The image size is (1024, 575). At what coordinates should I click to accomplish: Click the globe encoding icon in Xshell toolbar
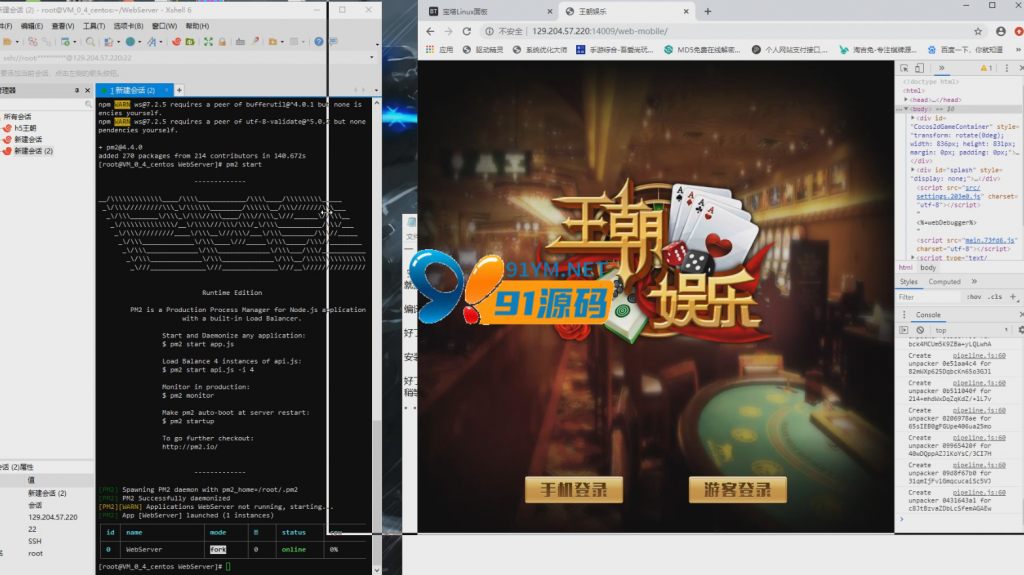[130, 42]
